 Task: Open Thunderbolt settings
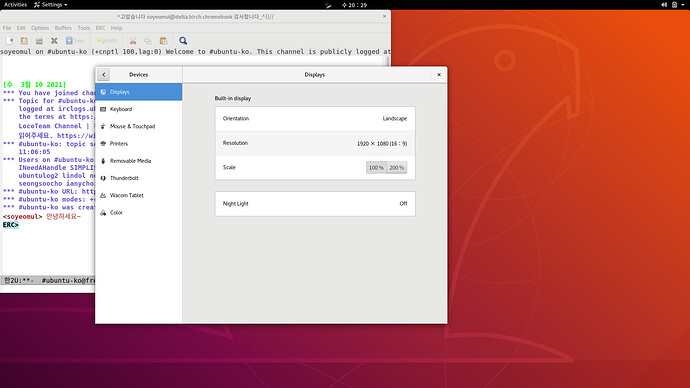pyautogui.click(x=139, y=178)
